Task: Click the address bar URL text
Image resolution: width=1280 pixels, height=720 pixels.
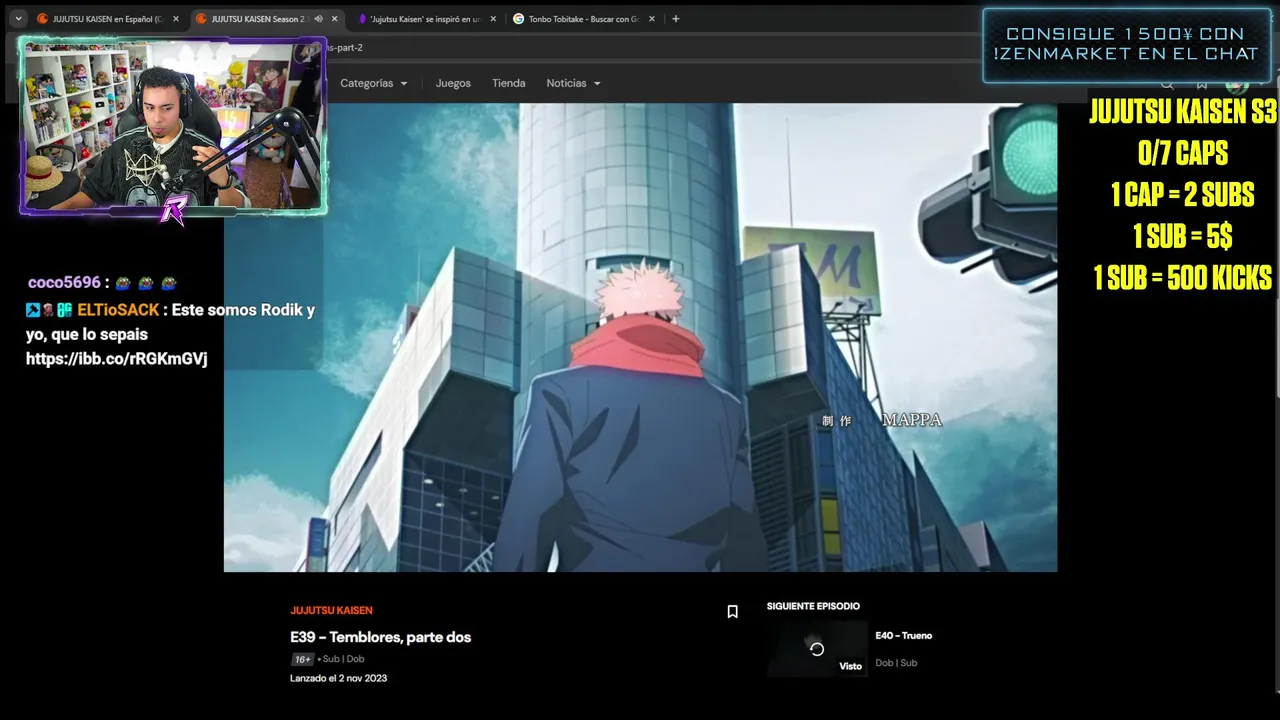Action: [345, 48]
